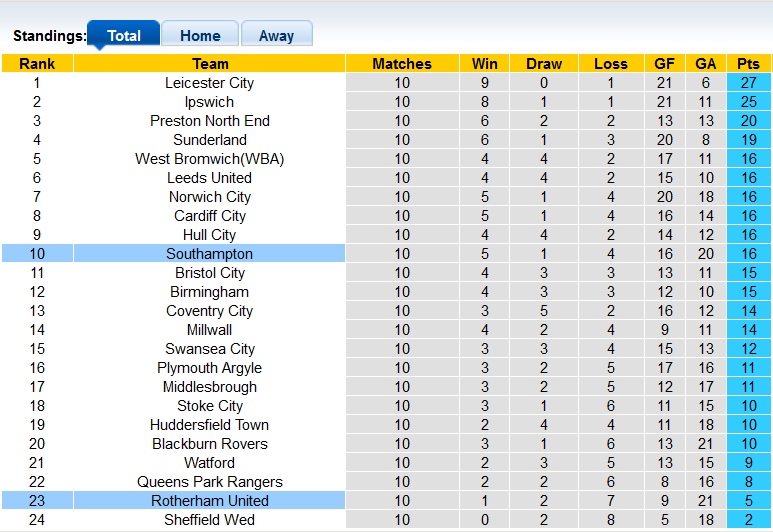This screenshot has height=532, width=773.
Task: Click on Plymouth Argyle team name
Action: point(210,368)
